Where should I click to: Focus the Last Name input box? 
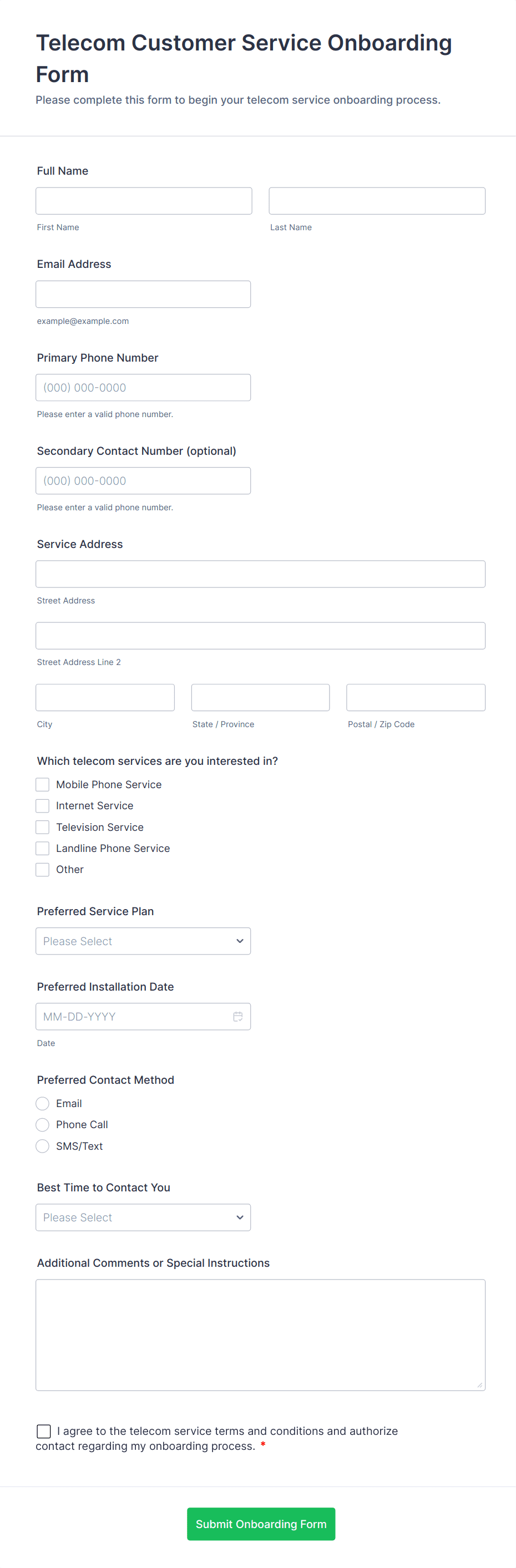(x=377, y=201)
